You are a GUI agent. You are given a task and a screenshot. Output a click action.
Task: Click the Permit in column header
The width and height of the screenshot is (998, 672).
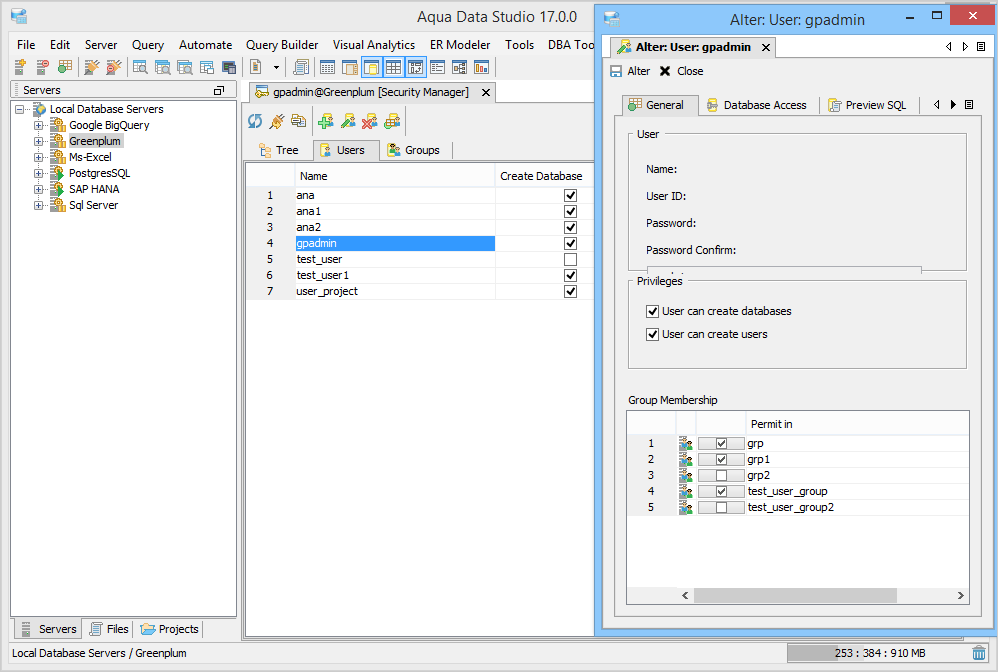(x=857, y=424)
